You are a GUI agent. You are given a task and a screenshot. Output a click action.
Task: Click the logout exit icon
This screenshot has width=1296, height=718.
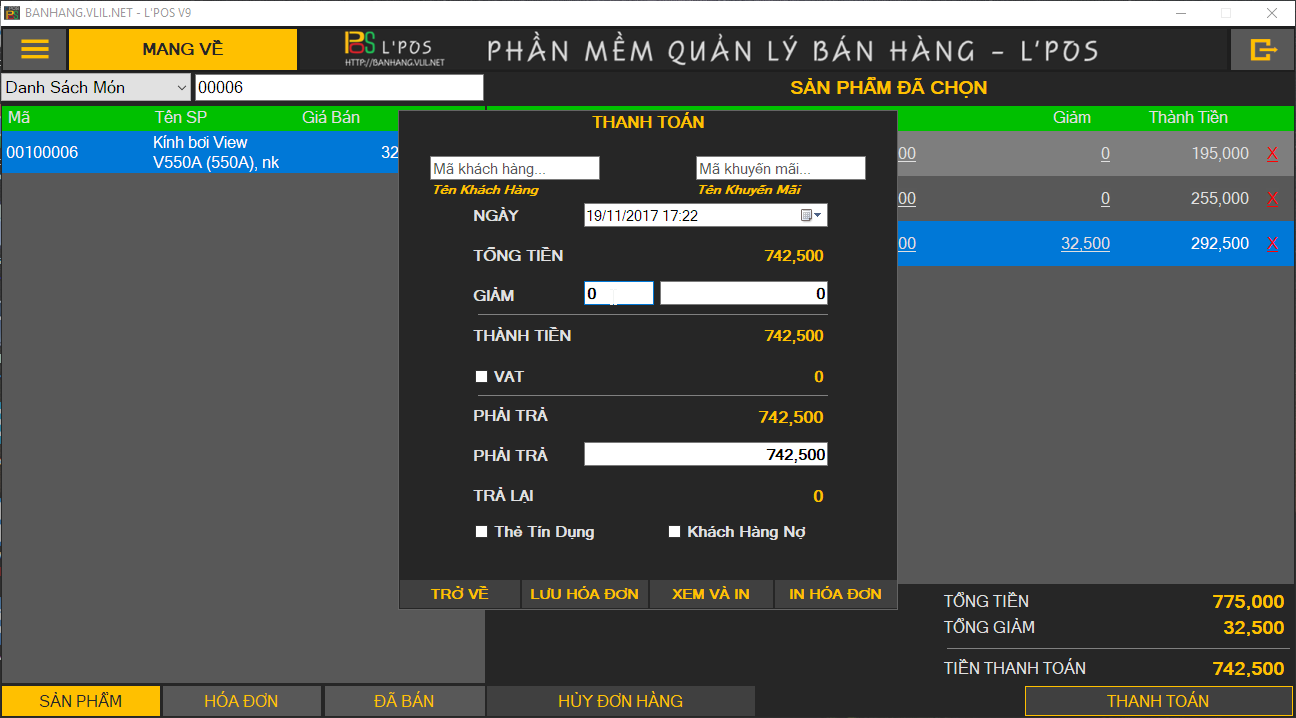coord(1263,49)
